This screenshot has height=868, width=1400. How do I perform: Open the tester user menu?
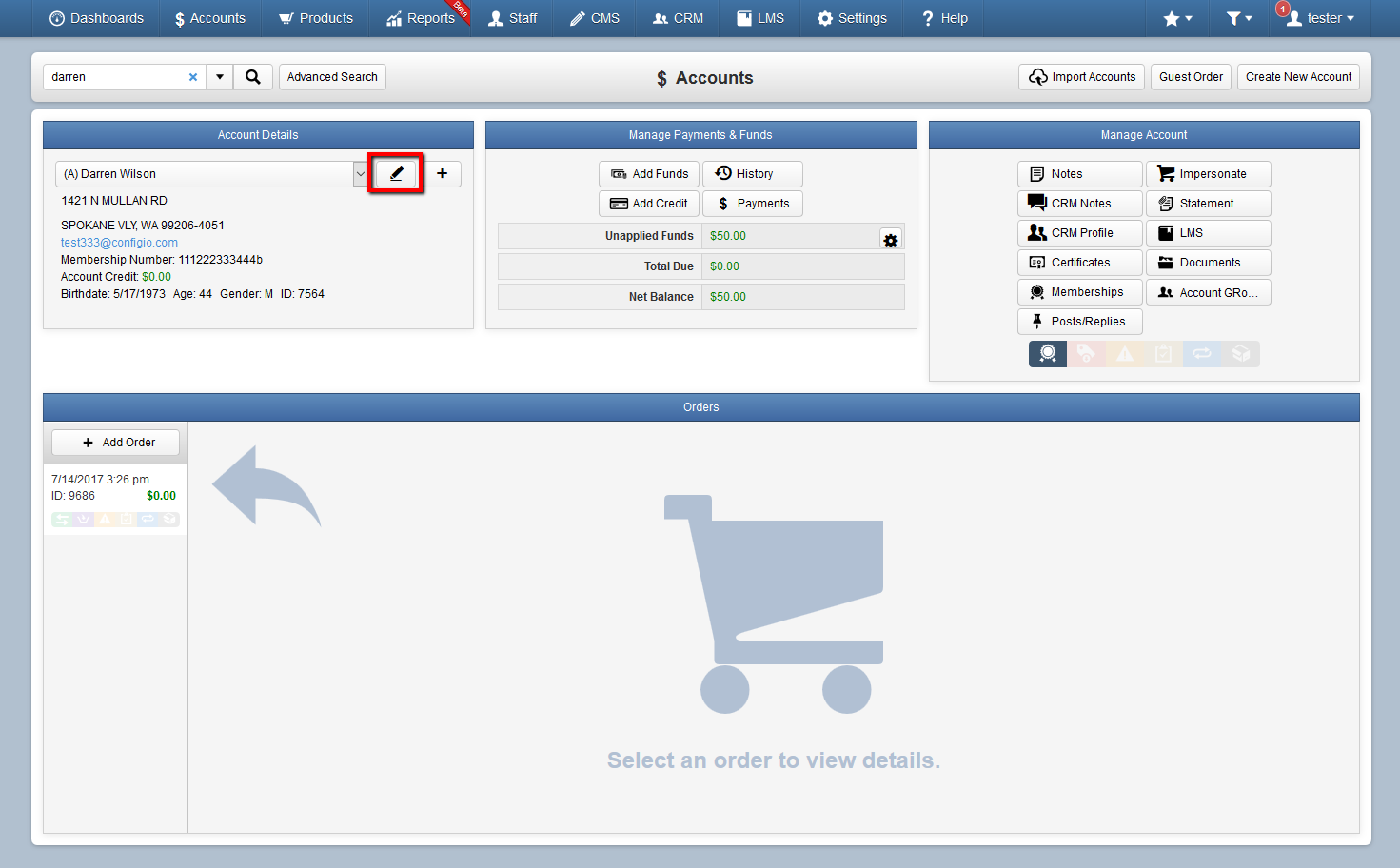click(x=1320, y=18)
